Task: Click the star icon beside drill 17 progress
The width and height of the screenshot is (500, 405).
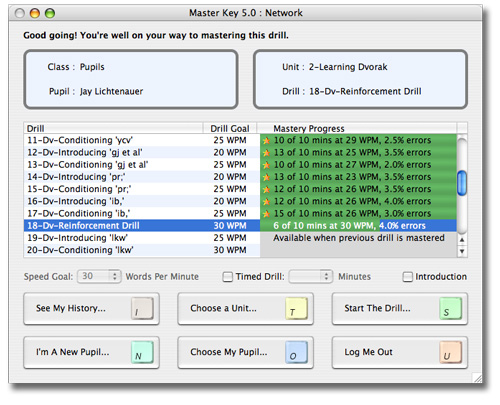Action: (266, 214)
